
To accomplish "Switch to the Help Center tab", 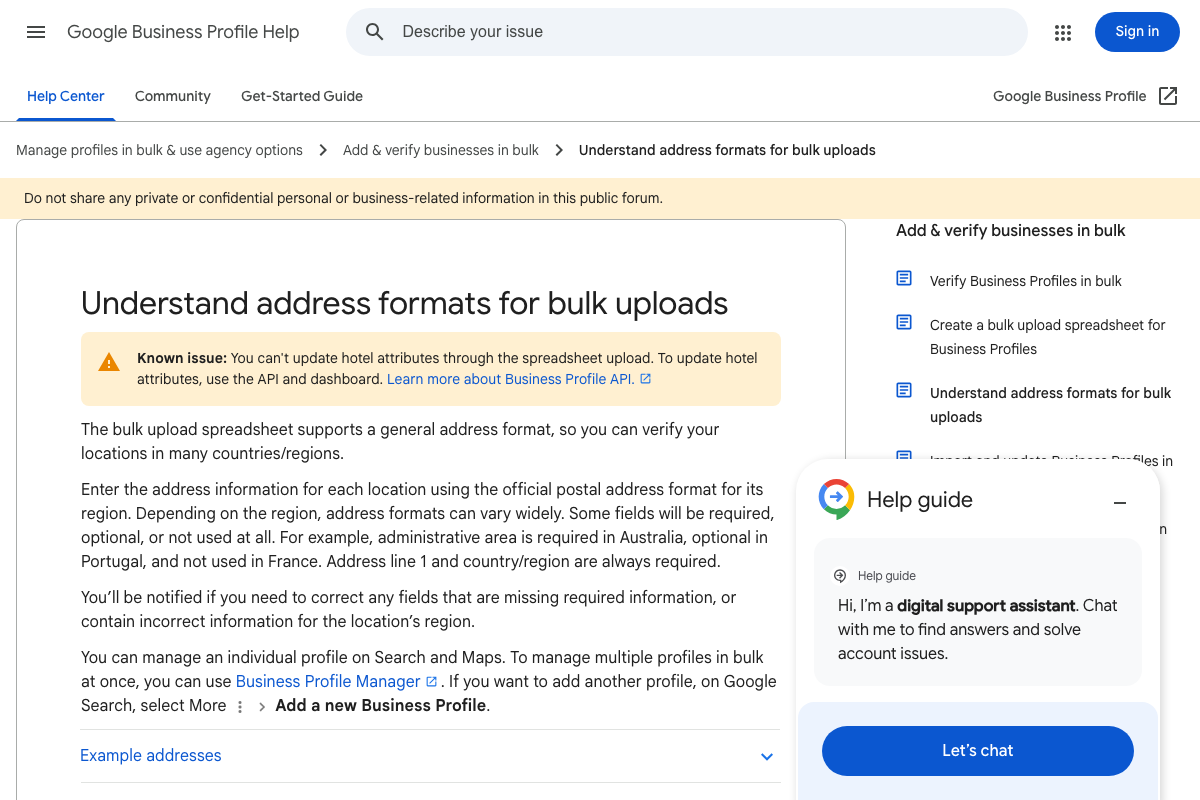I will coord(66,96).
